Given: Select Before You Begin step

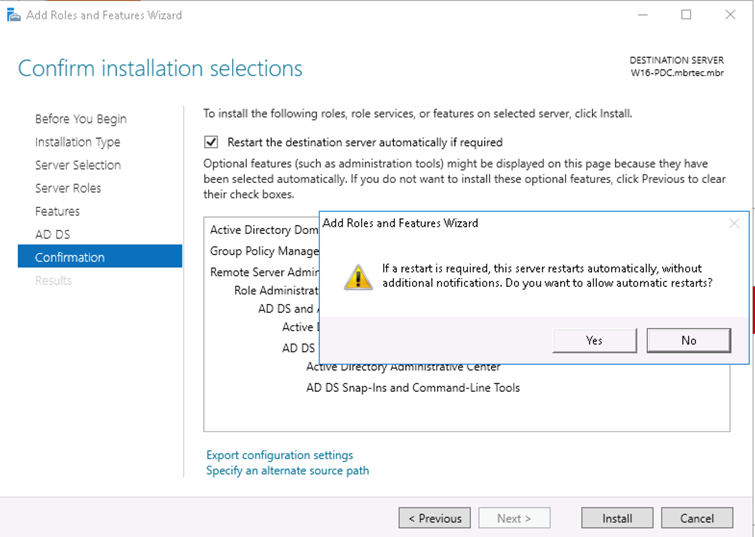Looking at the screenshot, I should [81, 119].
